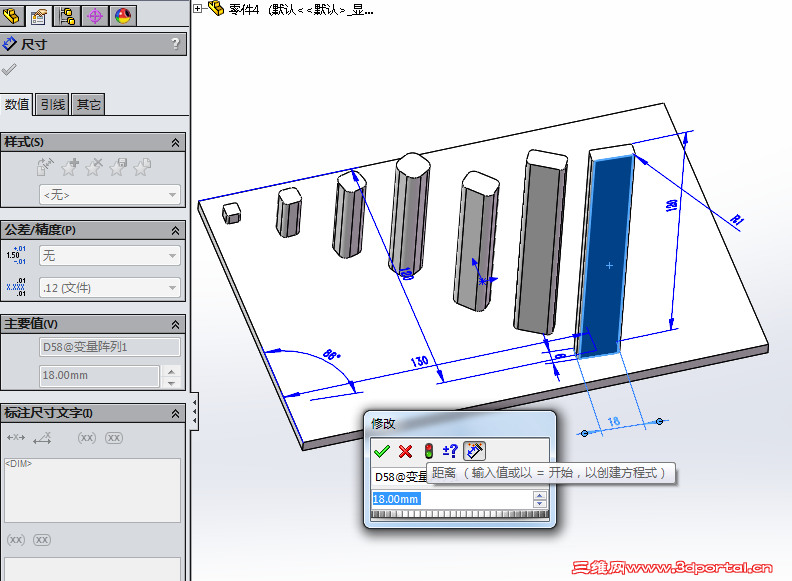The height and width of the screenshot is (581, 792).
Task: Click the D58@变量 name field in 修改 dialog
Action: (x=400, y=477)
